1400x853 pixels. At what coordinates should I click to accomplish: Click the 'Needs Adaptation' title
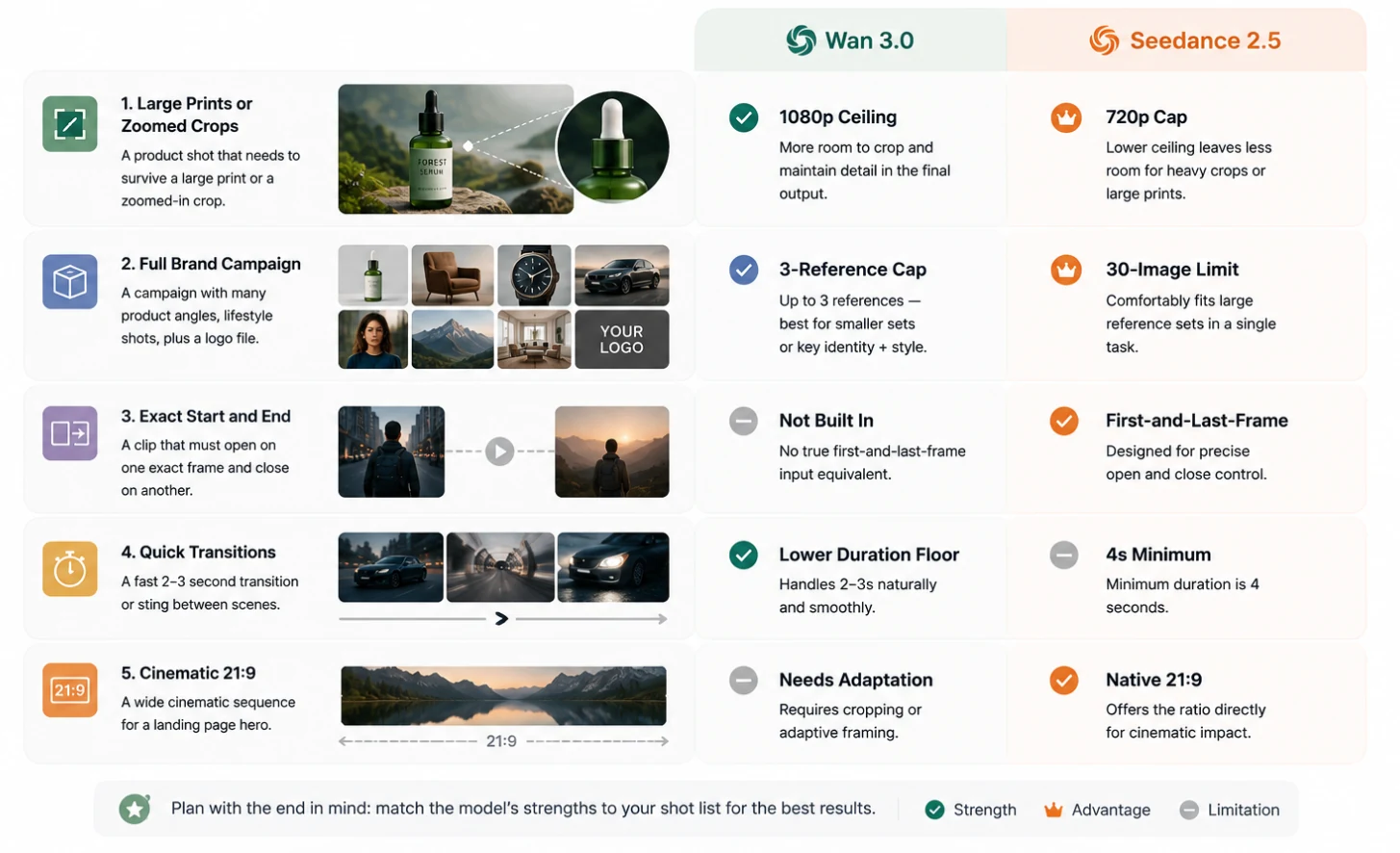(x=855, y=680)
